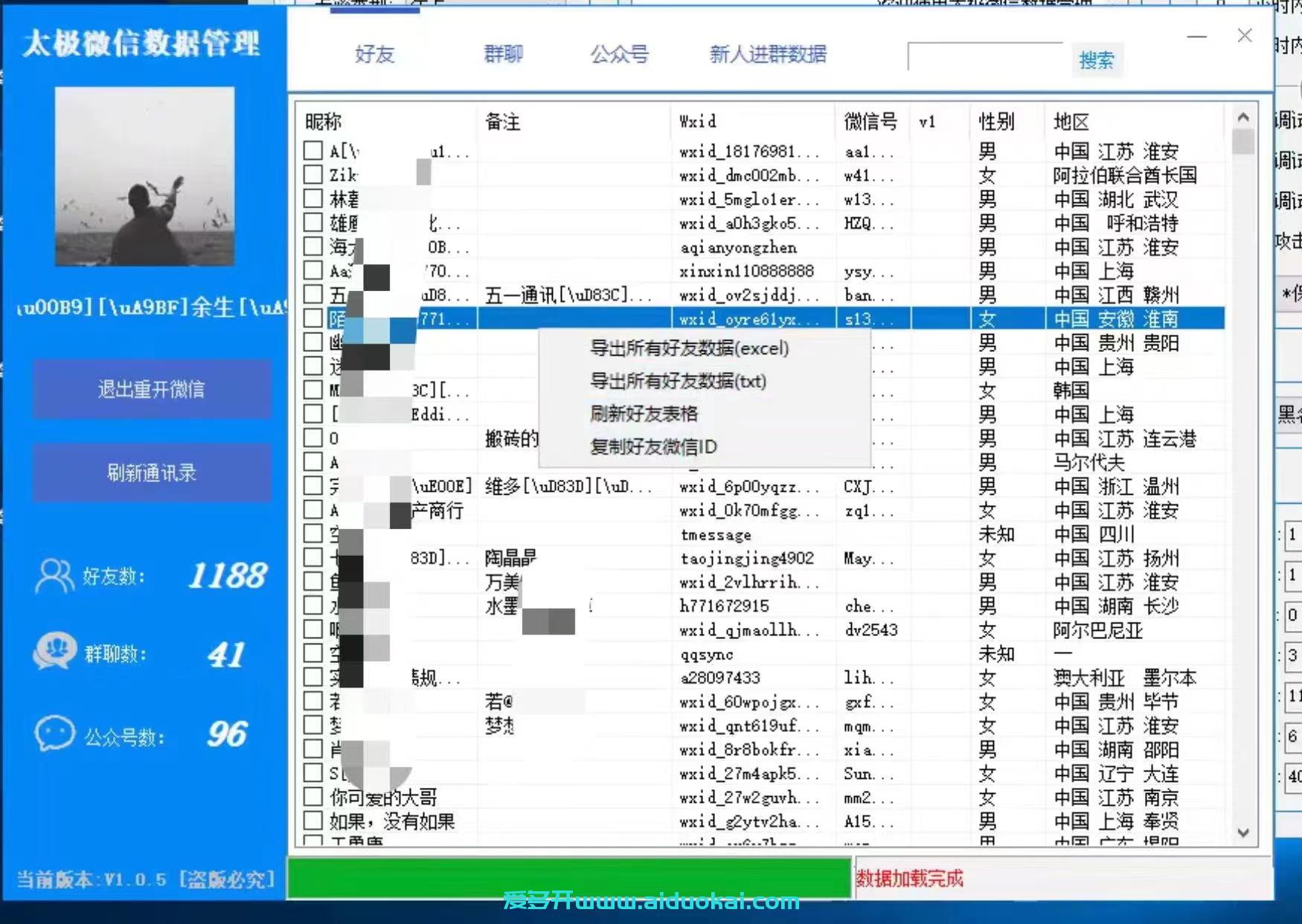Click the 微信号 column header
This screenshot has height=924, width=1302.
(870, 121)
